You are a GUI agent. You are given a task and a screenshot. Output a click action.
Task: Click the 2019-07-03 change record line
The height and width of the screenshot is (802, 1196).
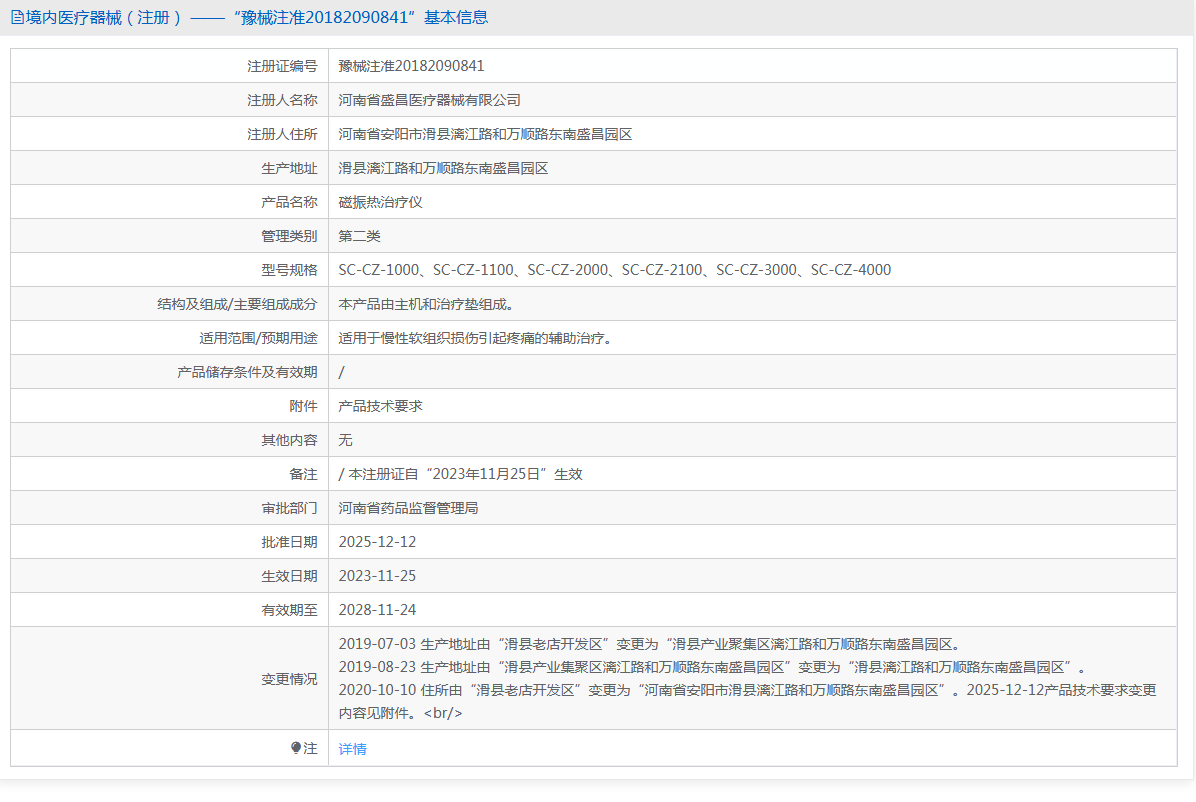[652, 644]
